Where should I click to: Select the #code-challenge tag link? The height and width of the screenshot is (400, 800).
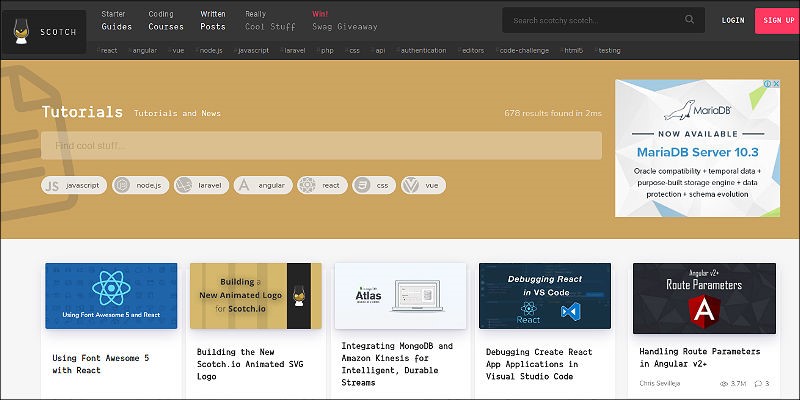pyautogui.click(x=522, y=51)
